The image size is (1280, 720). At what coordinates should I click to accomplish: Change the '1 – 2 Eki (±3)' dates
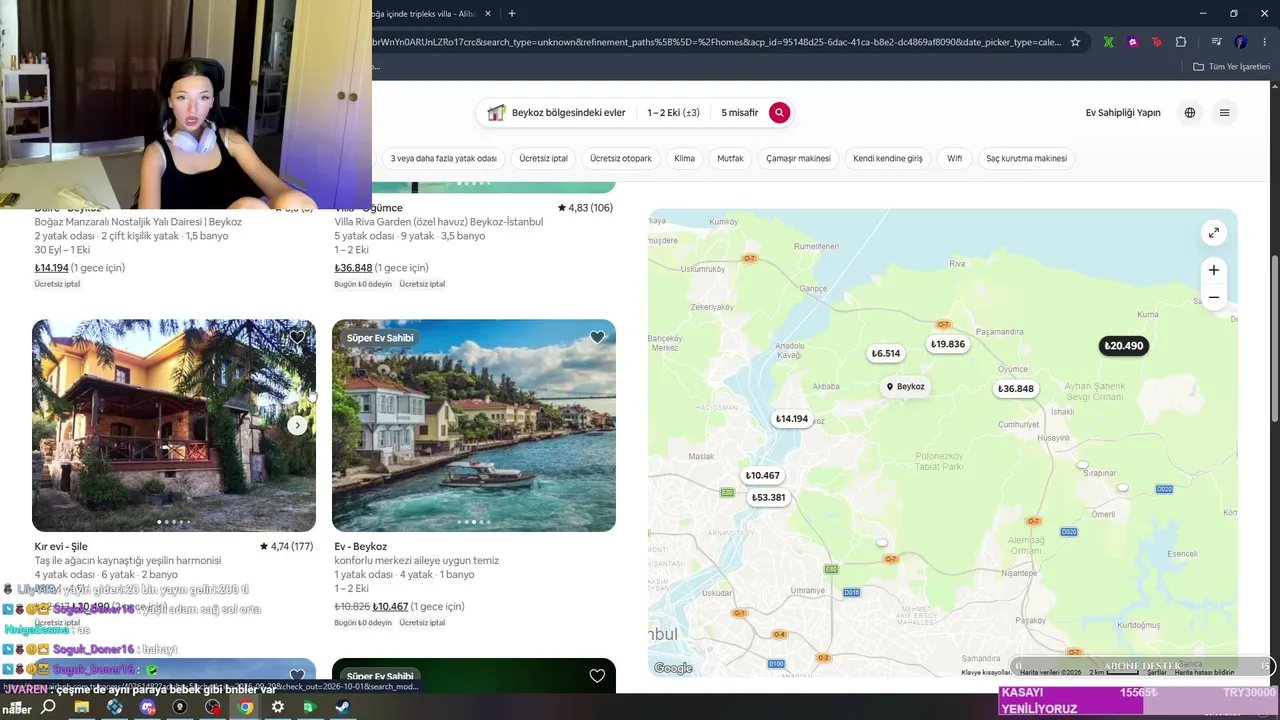pyautogui.click(x=673, y=113)
